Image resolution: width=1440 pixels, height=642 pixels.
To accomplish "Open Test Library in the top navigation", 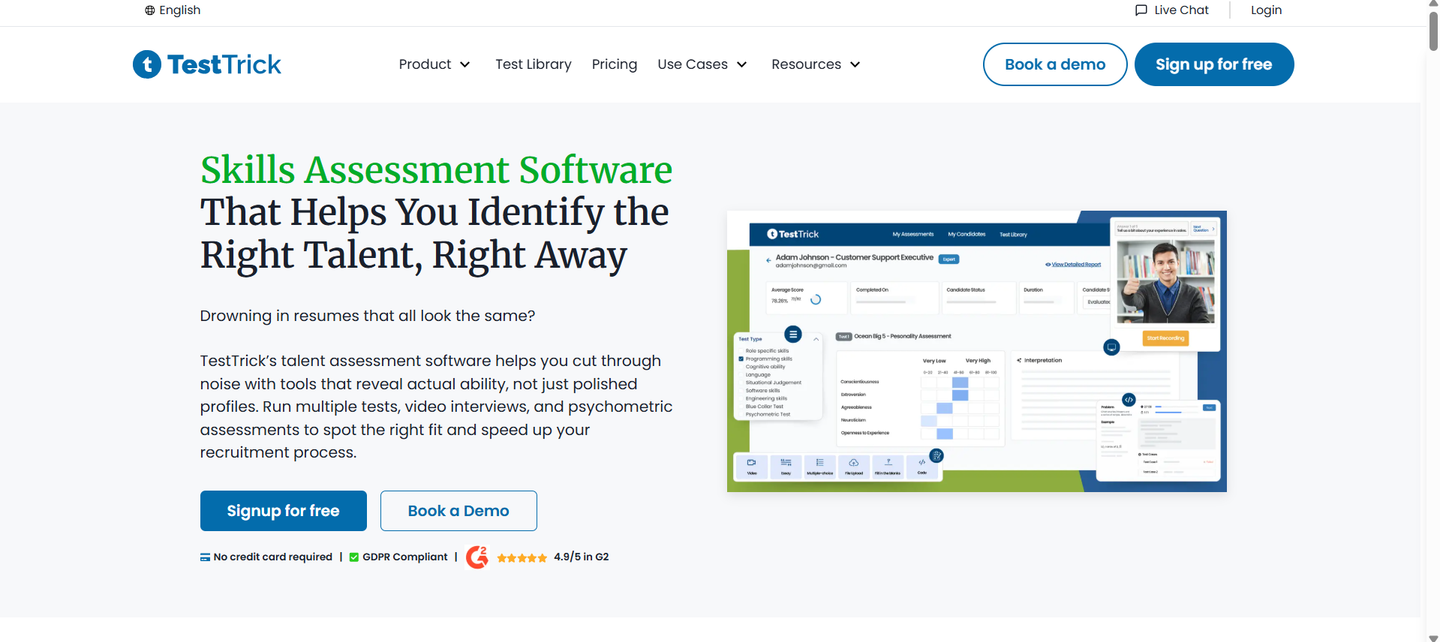I will tap(533, 64).
